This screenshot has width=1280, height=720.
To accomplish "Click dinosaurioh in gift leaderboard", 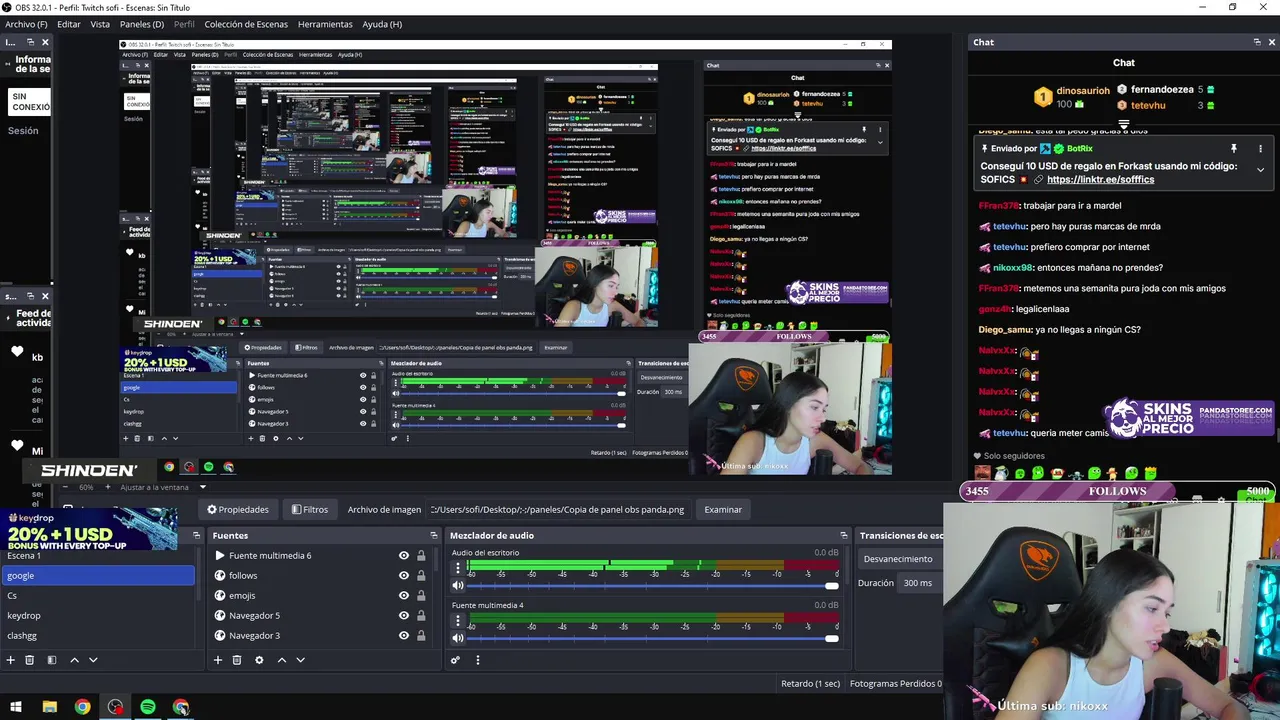I will pyautogui.click(x=1083, y=90).
